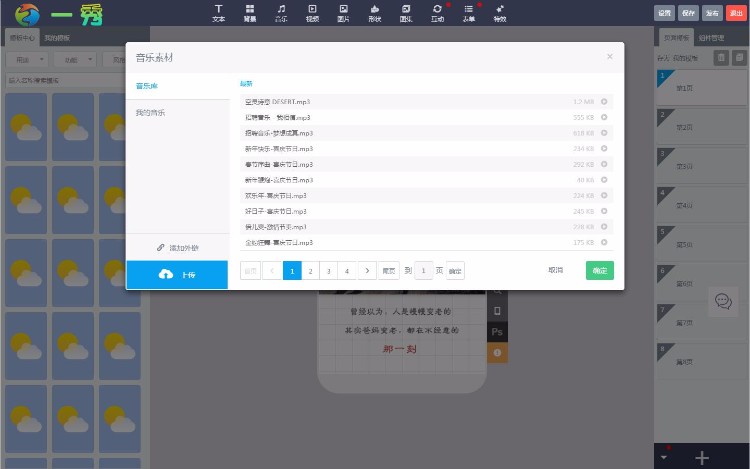
Task: Go to page 3 of music list
Action: point(329,271)
